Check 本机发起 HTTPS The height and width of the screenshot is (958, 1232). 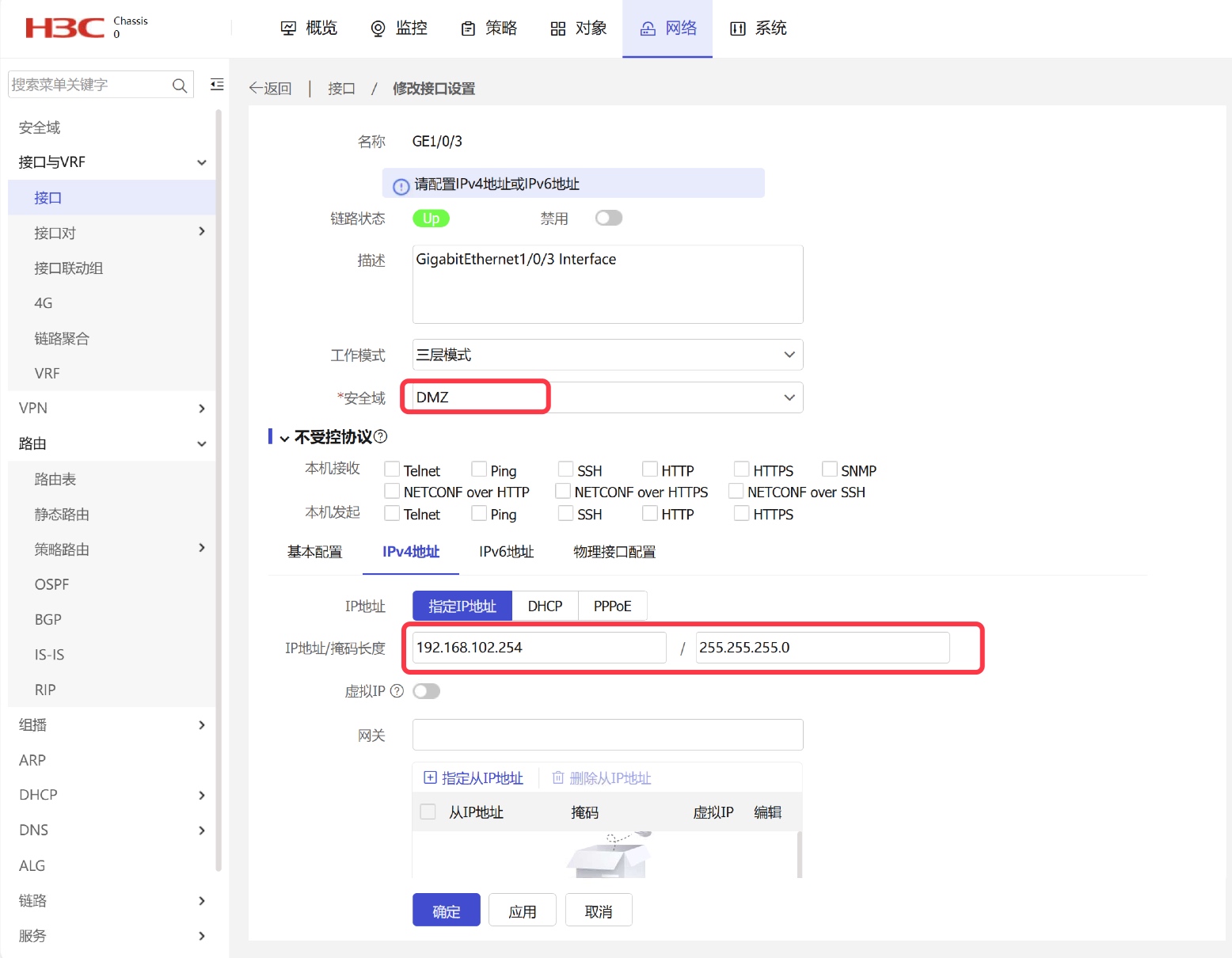(742, 514)
